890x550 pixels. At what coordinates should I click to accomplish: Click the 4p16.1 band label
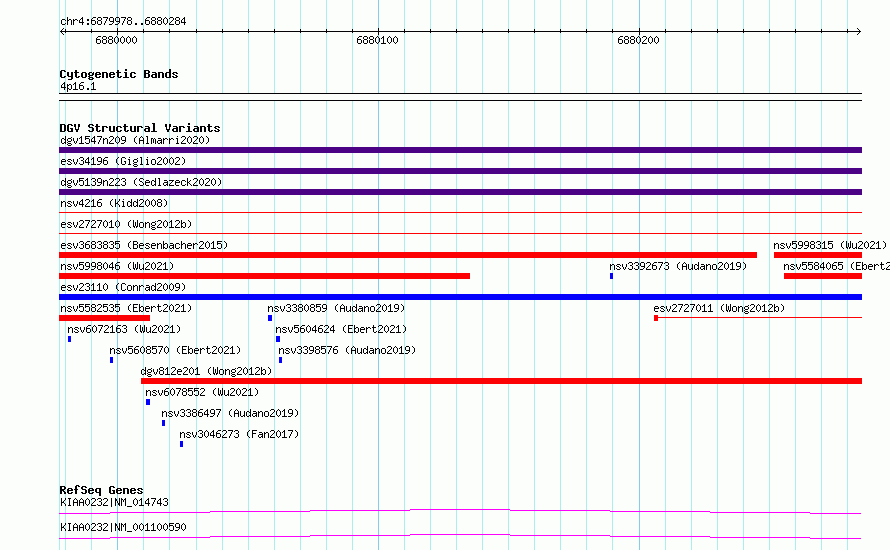(78, 86)
